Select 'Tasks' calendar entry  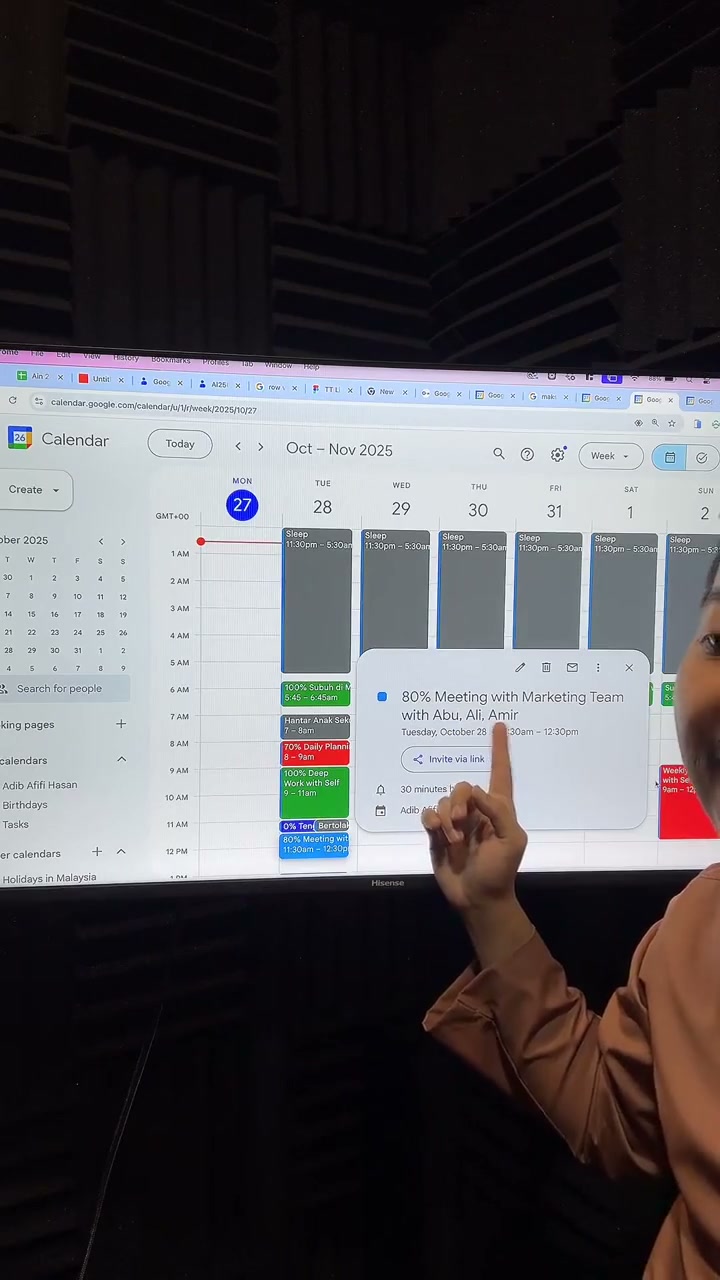click(x=15, y=825)
